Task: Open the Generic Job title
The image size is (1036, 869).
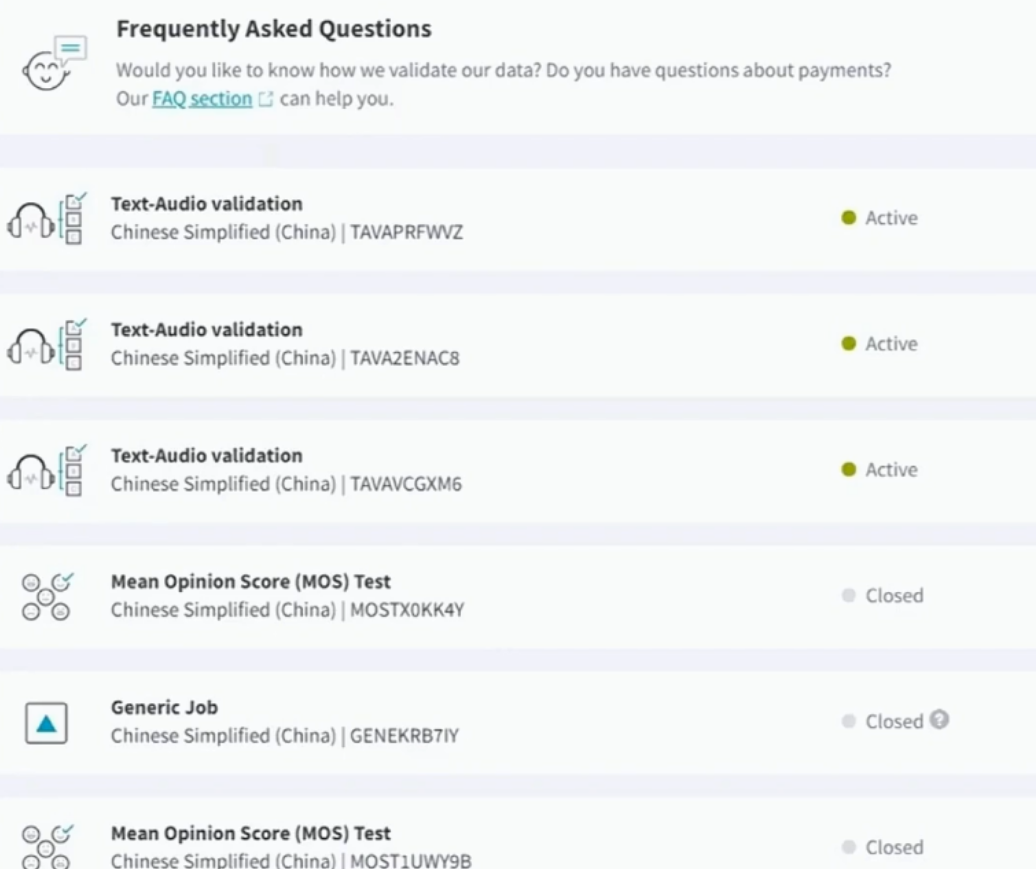Action: pos(164,708)
